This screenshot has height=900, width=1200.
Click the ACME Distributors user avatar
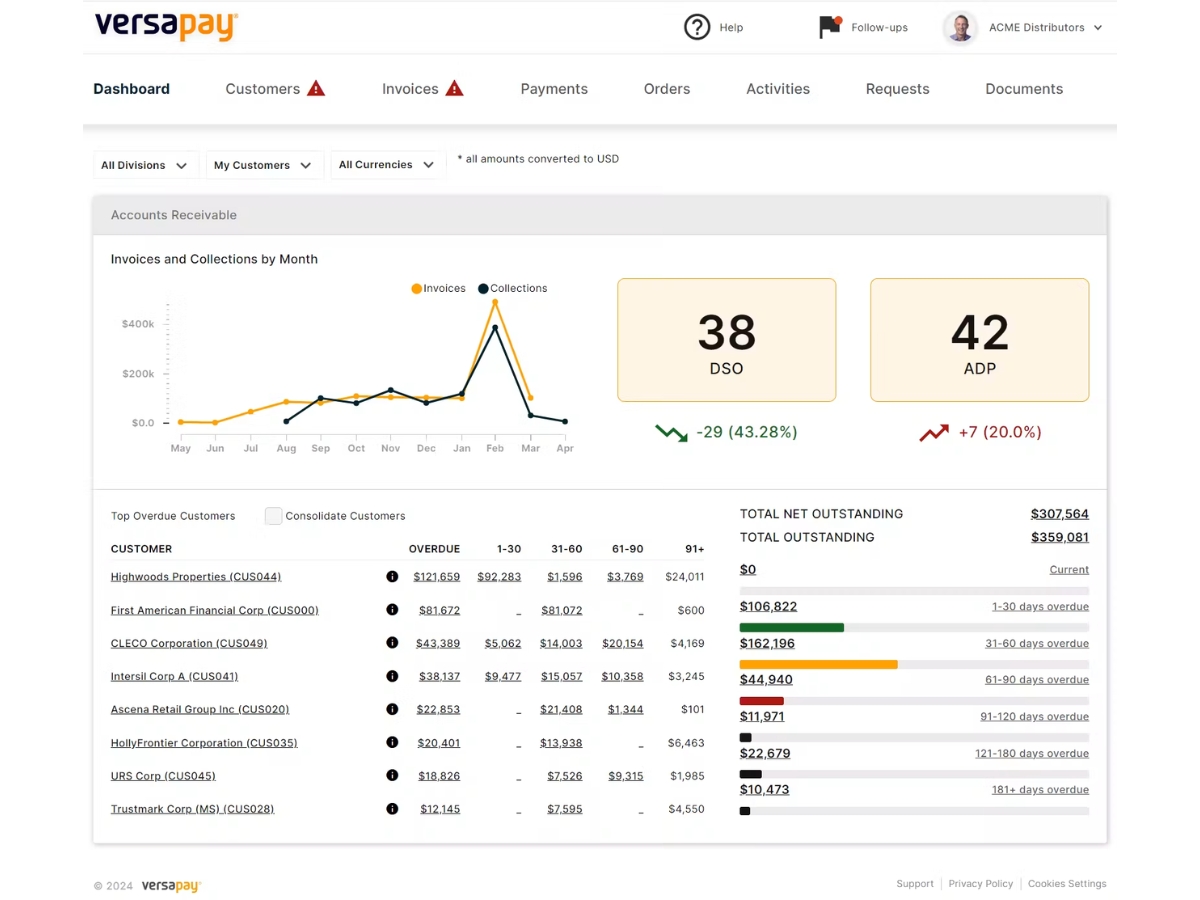pos(960,27)
